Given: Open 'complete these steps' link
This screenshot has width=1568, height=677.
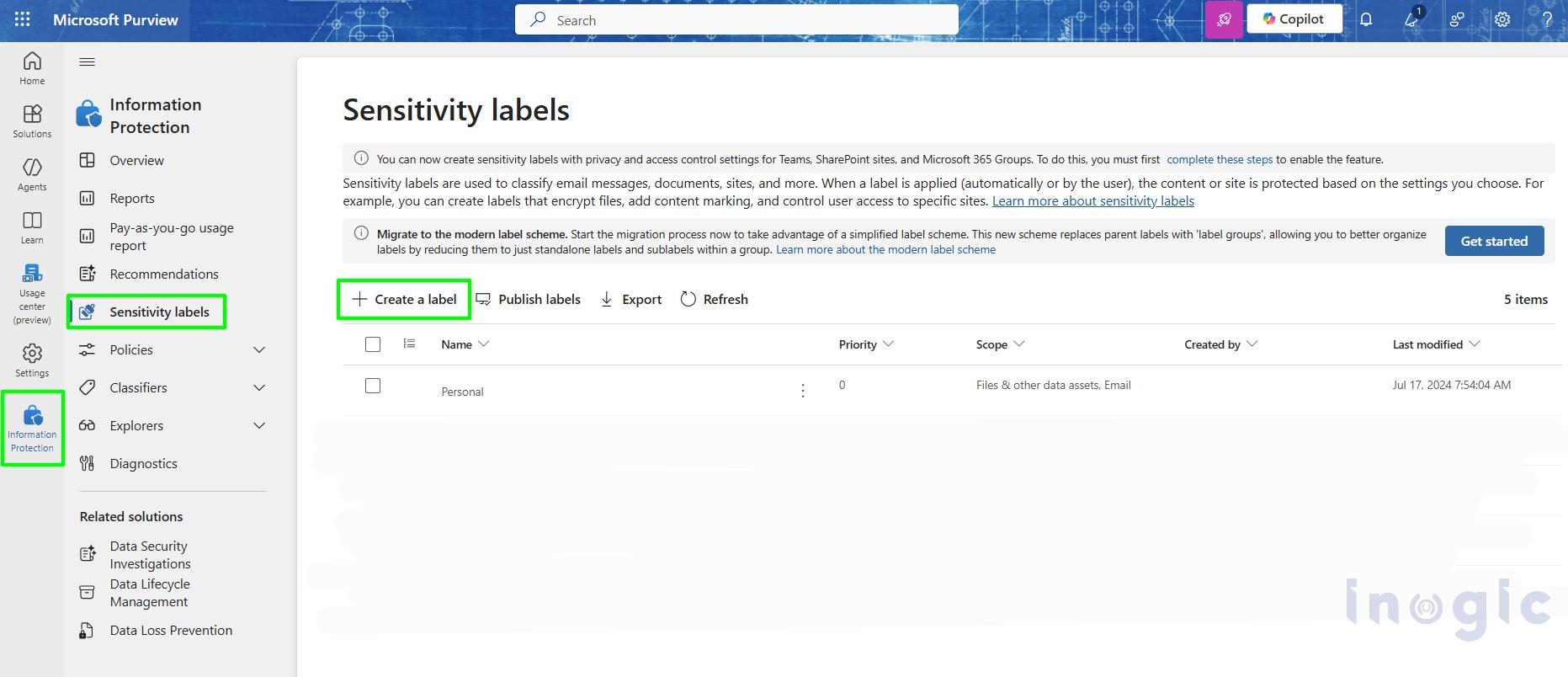Looking at the screenshot, I should pyautogui.click(x=1220, y=159).
